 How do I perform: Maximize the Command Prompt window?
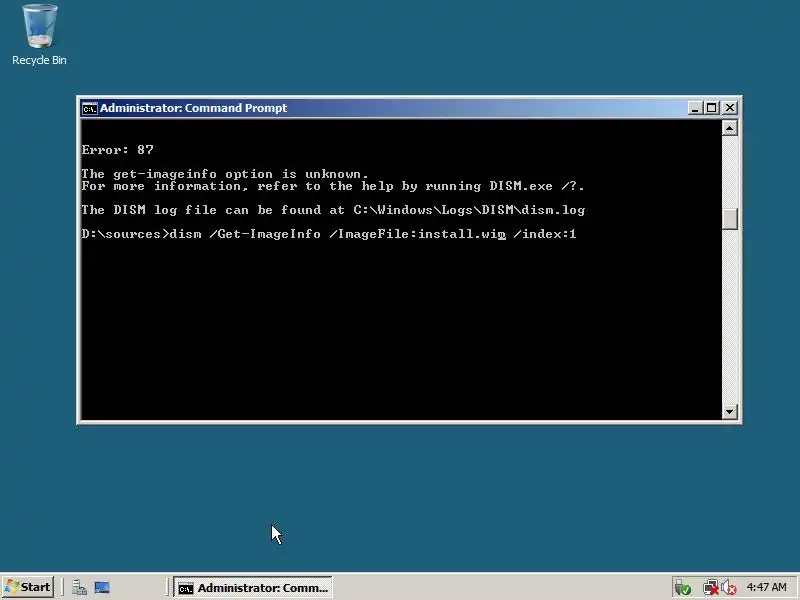click(x=711, y=108)
